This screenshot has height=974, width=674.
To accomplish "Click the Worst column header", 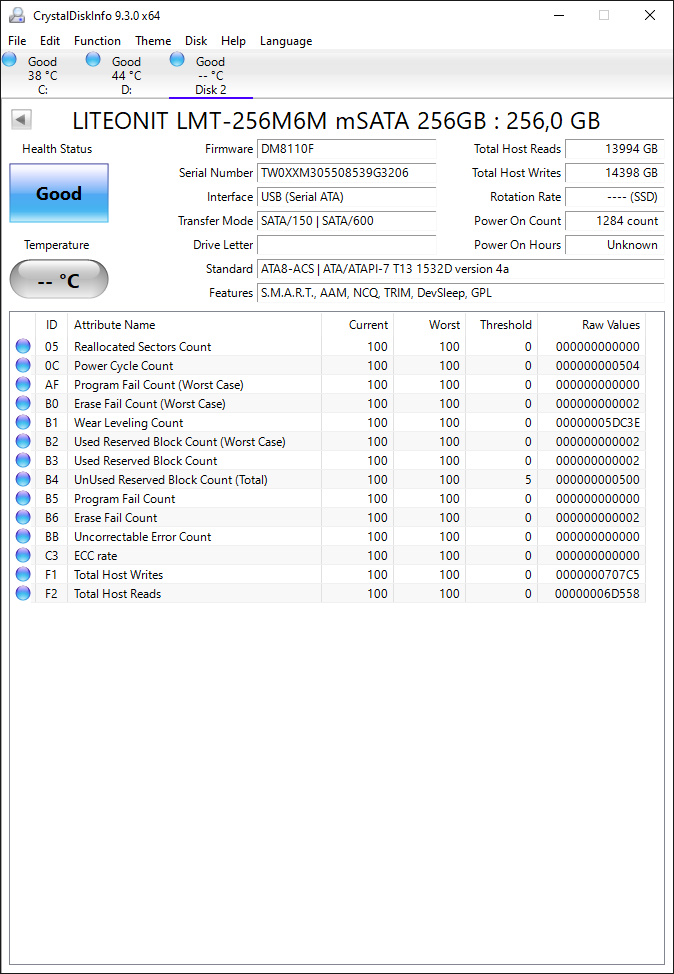I will (429, 325).
